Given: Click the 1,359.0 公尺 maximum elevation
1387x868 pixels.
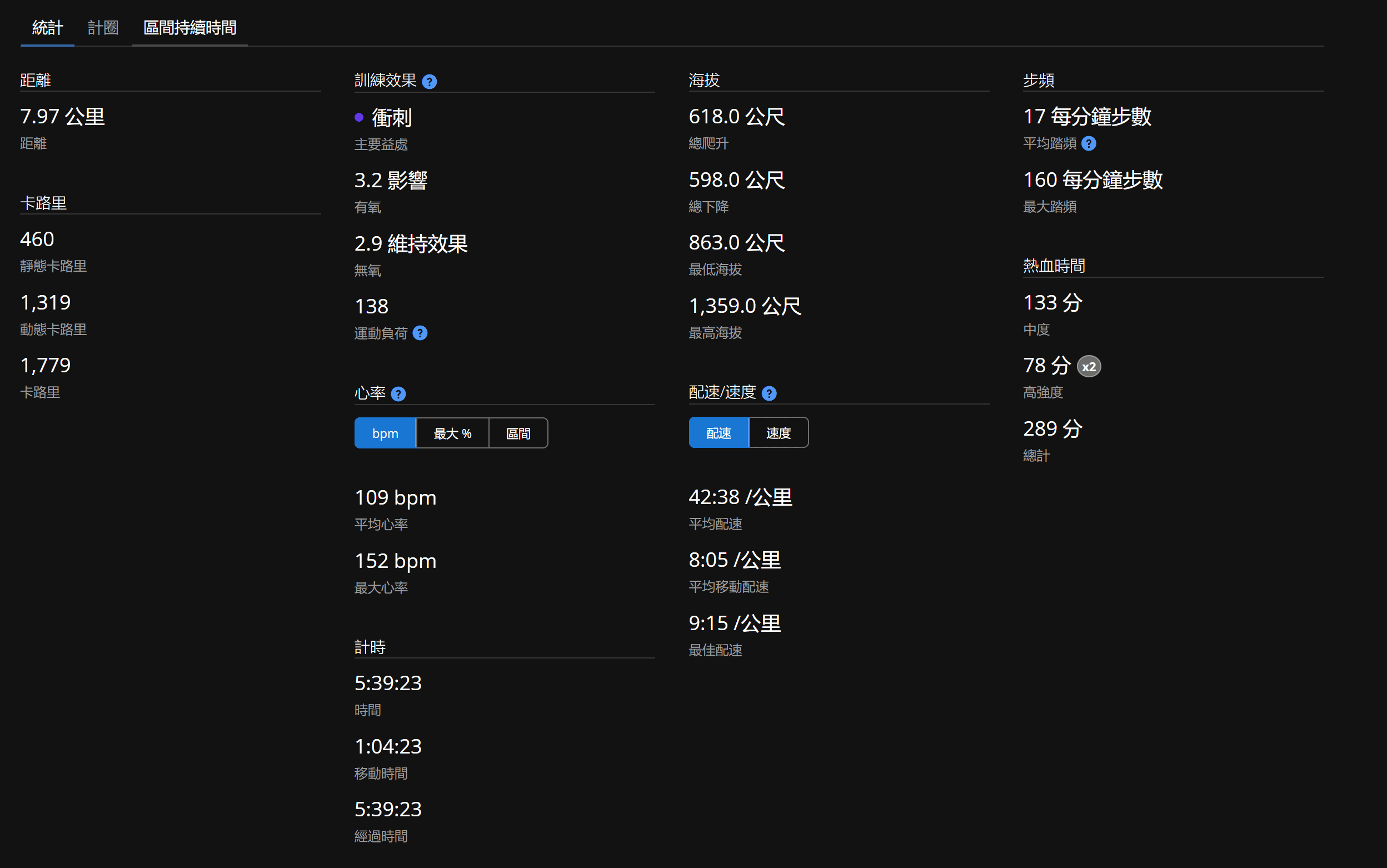Looking at the screenshot, I should (x=745, y=306).
